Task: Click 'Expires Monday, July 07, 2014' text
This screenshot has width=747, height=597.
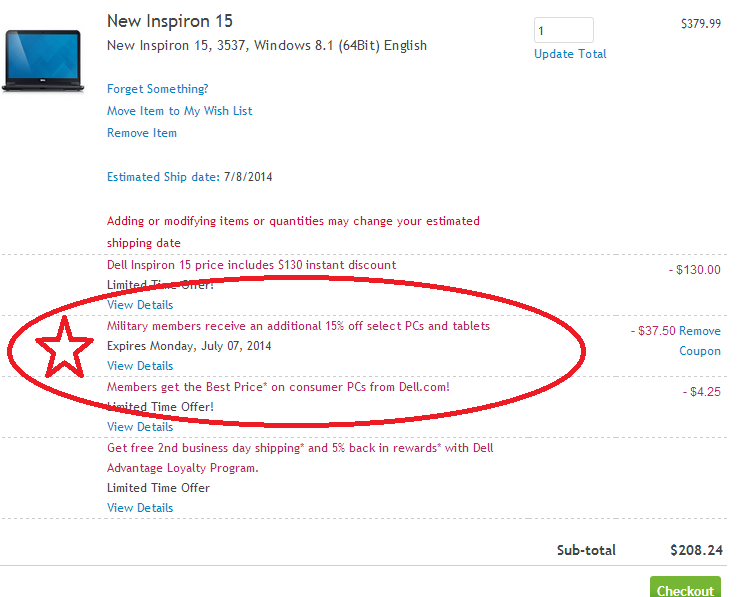Action: pyautogui.click(x=189, y=346)
